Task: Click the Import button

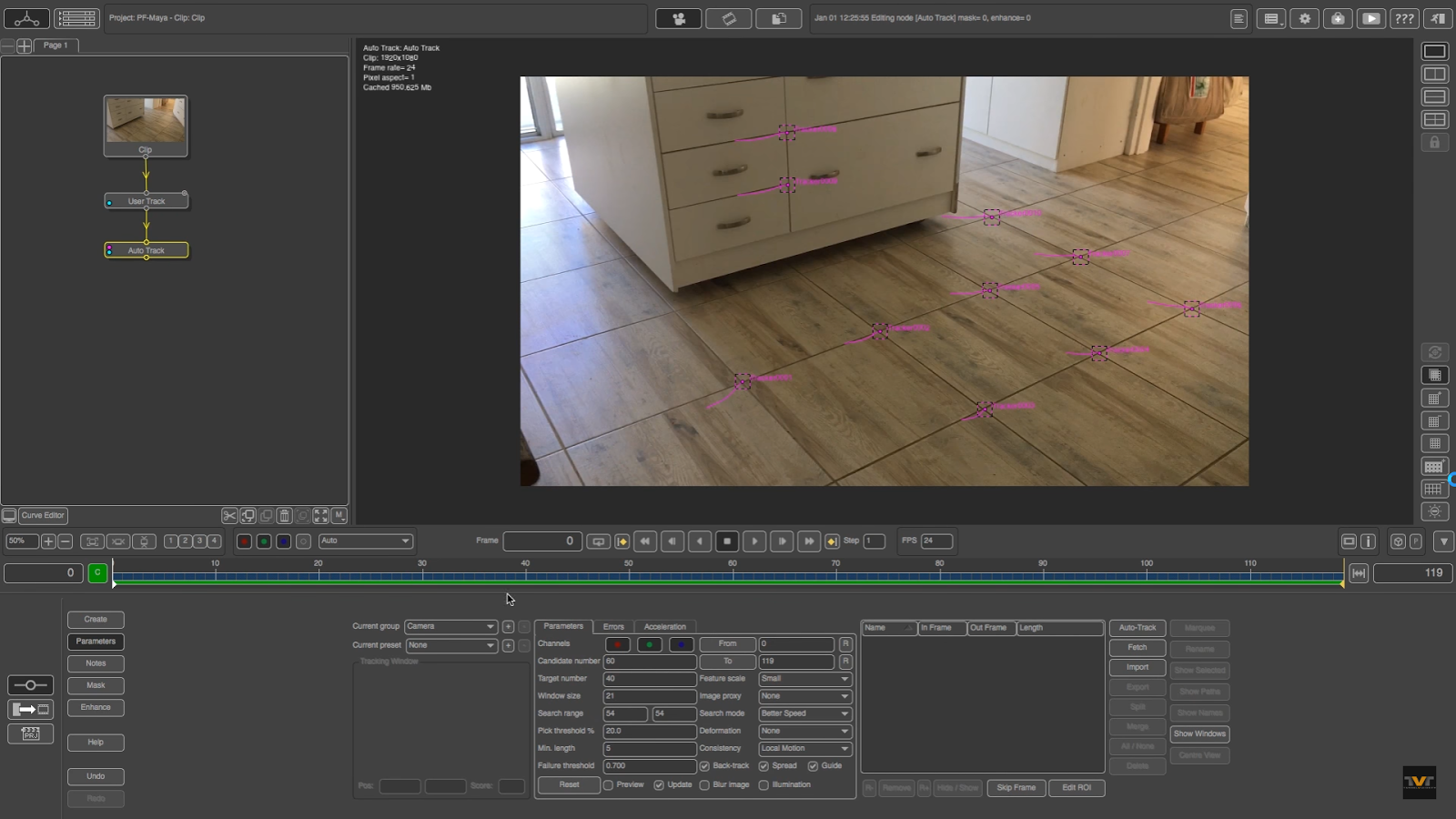Action: click(x=1137, y=668)
